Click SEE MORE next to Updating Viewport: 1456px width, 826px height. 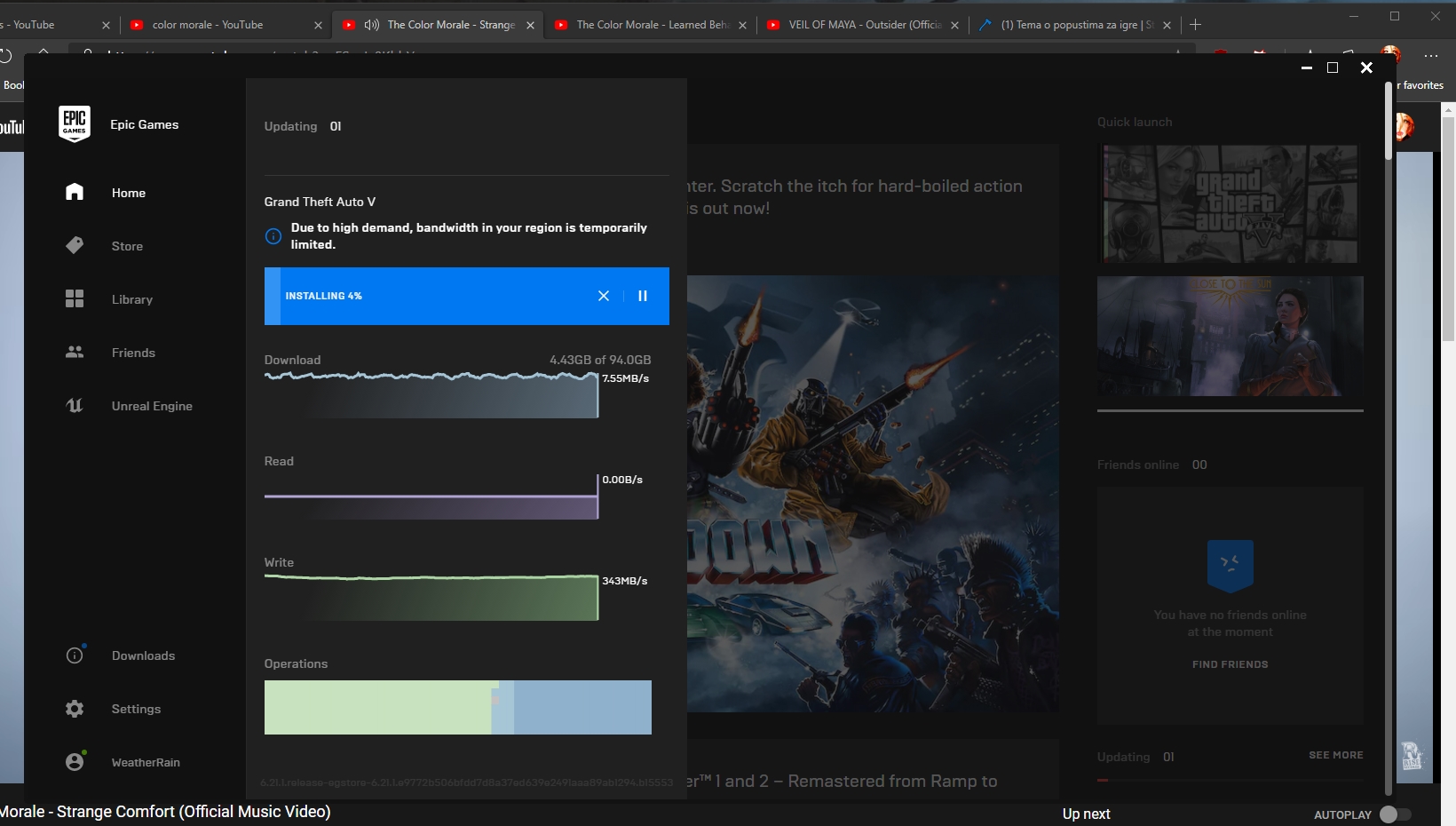pyautogui.click(x=1336, y=755)
